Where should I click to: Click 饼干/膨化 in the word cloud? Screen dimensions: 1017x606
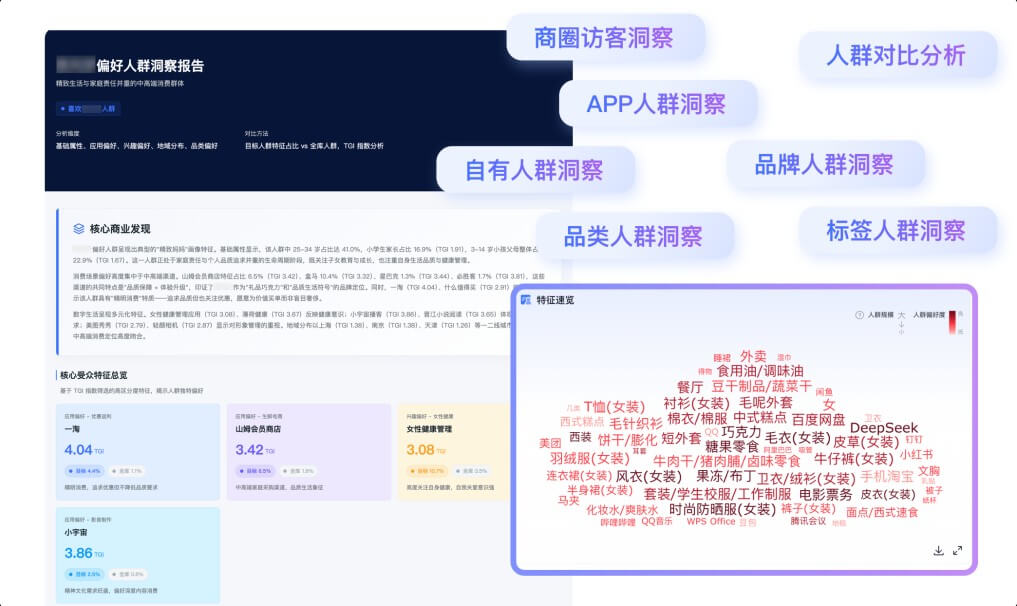(x=627, y=441)
